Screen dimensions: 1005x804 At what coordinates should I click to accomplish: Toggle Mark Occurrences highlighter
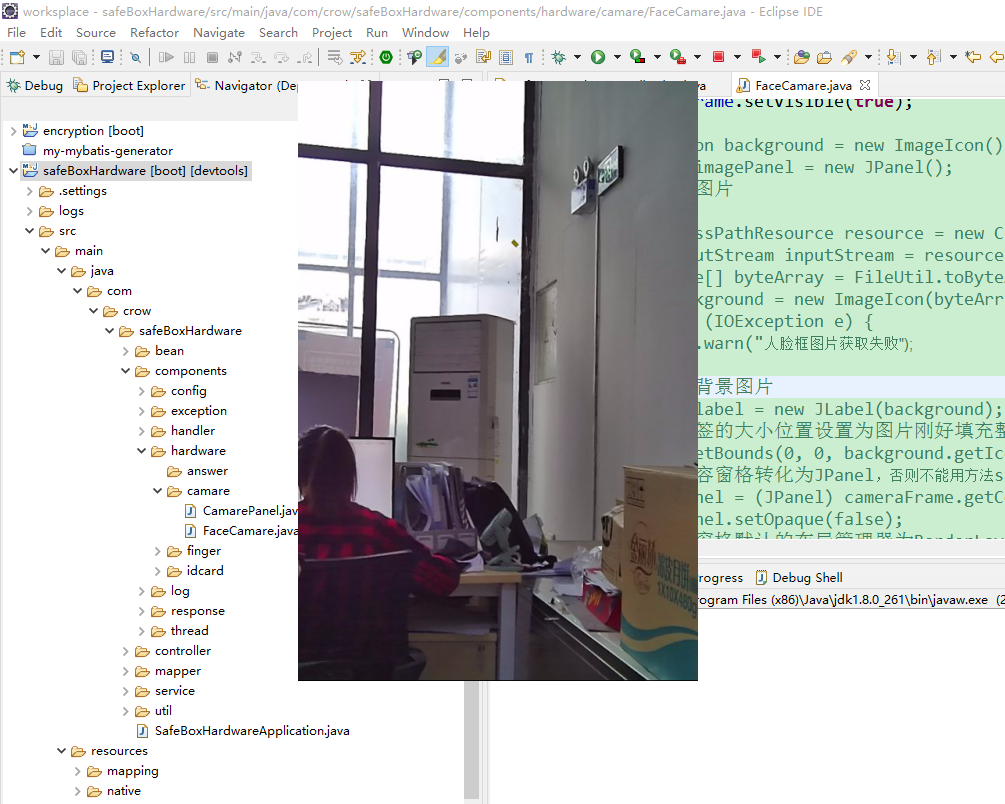coord(439,57)
